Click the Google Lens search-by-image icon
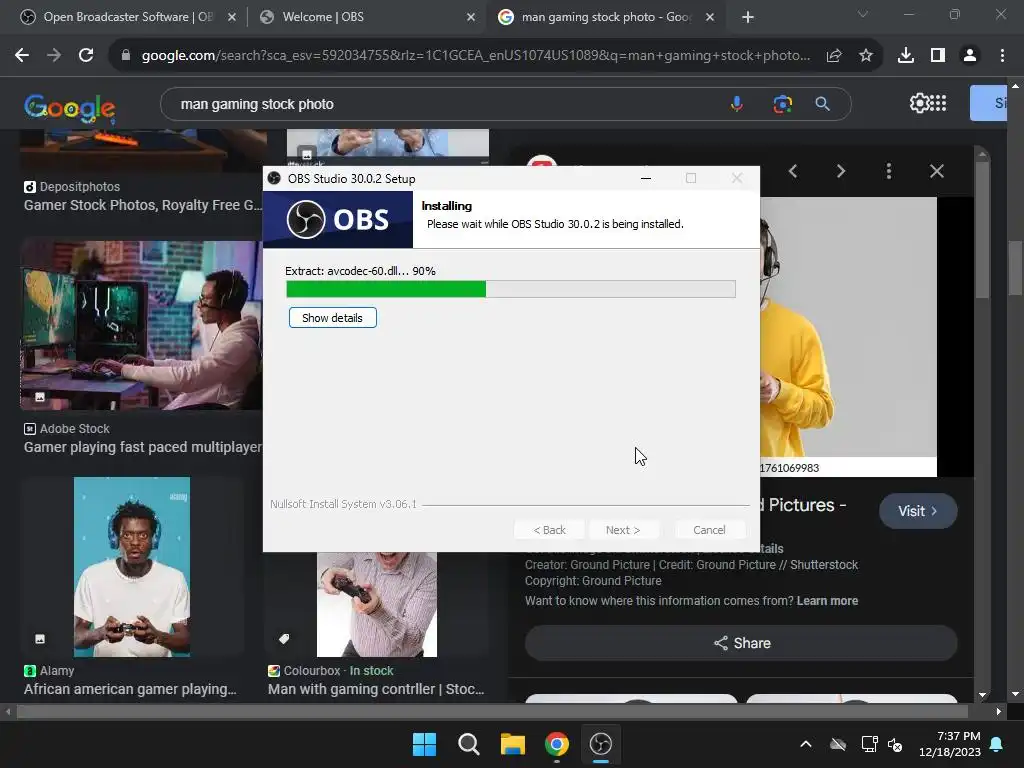The image size is (1024, 768). (782, 104)
